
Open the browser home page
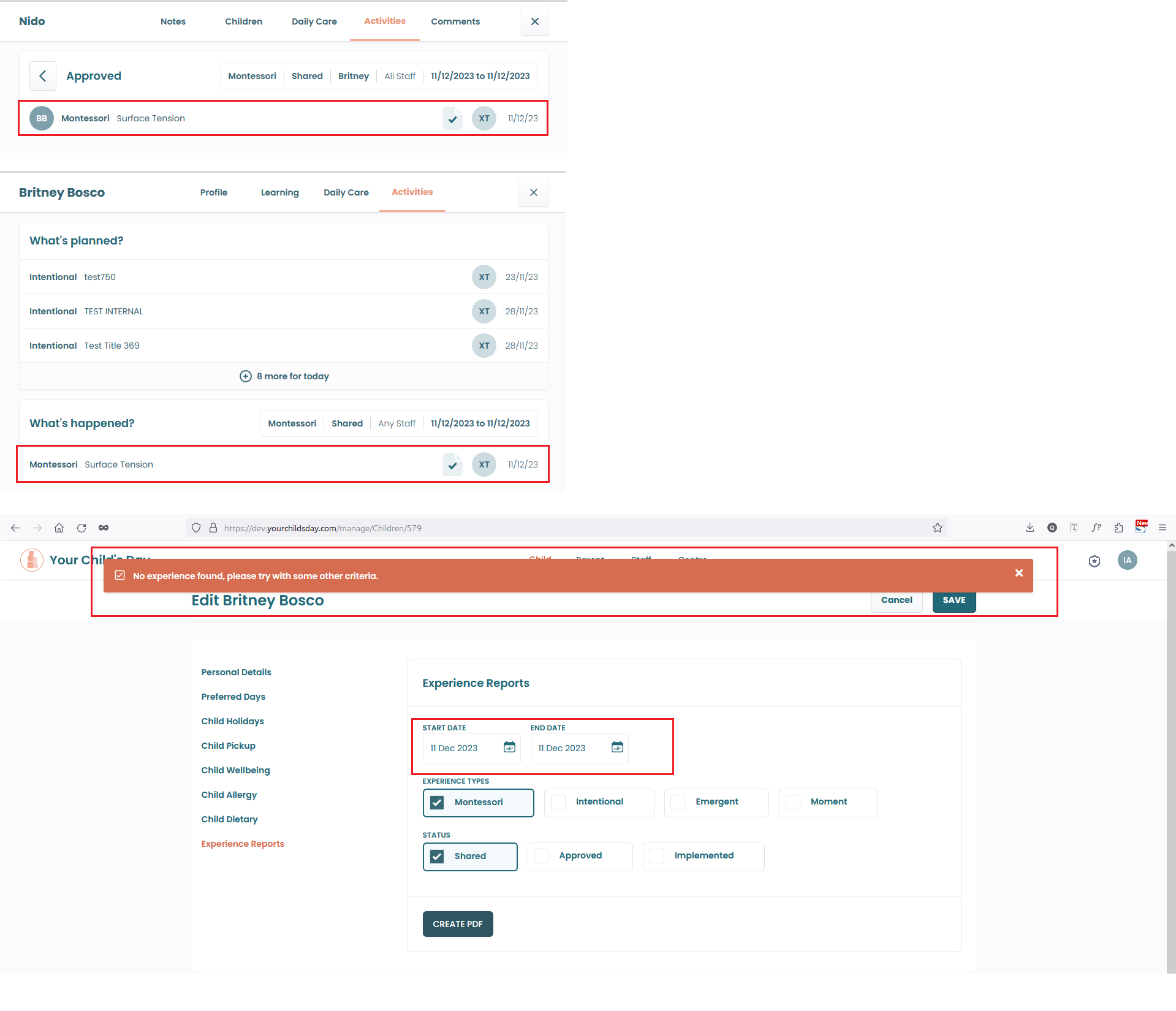point(59,528)
